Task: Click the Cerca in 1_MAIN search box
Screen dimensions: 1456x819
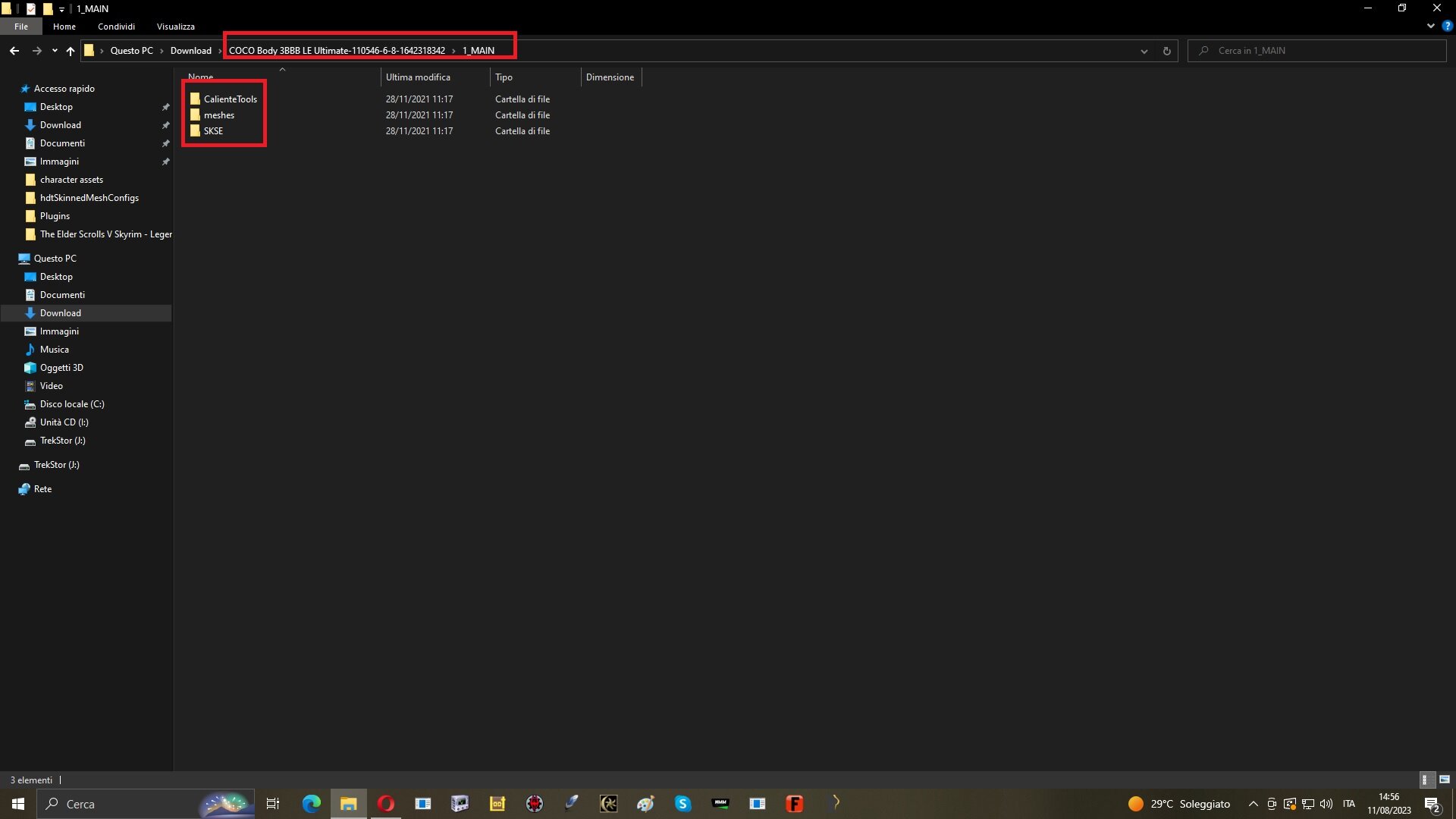Action: coord(1317,51)
